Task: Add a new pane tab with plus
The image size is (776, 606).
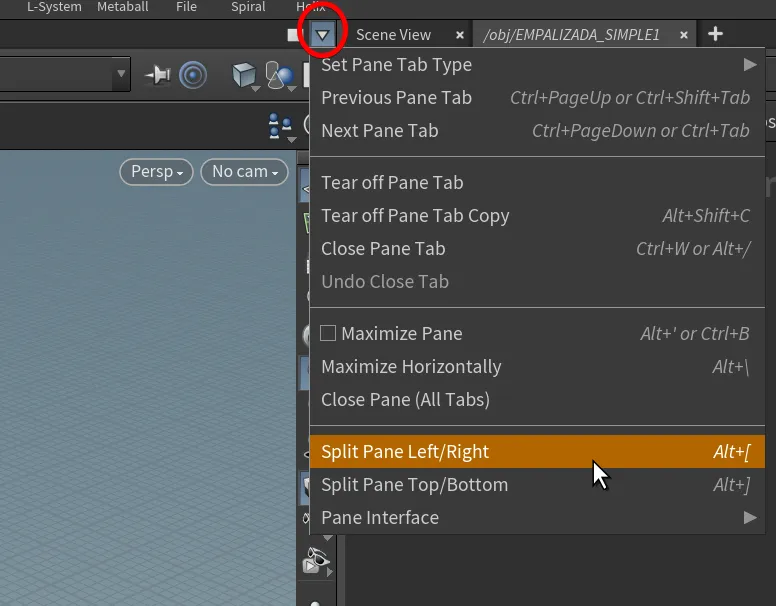Action: [x=715, y=34]
